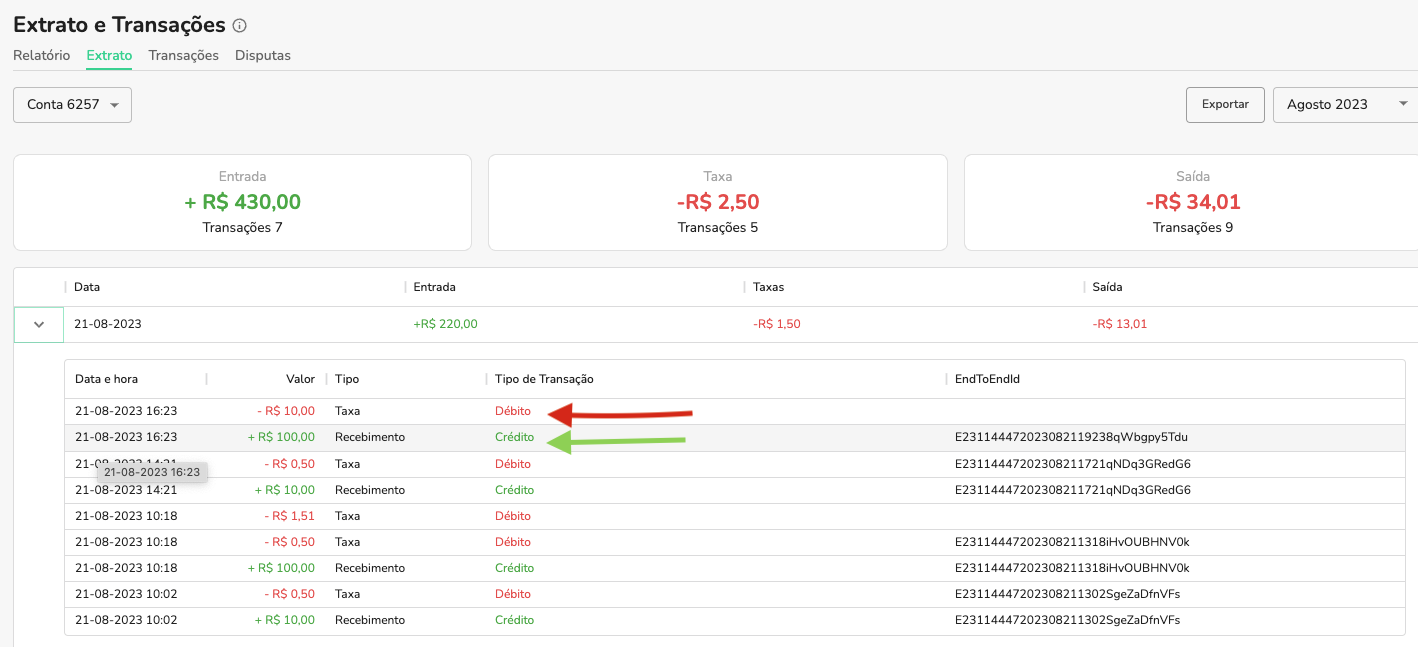
Task: Click the Valor column header
Action: point(300,379)
